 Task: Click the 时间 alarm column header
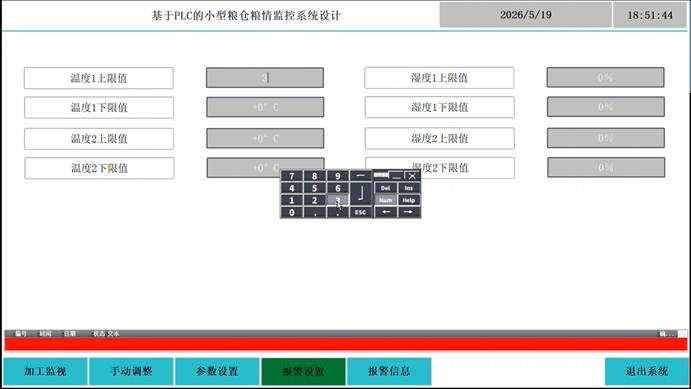coord(45,334)
